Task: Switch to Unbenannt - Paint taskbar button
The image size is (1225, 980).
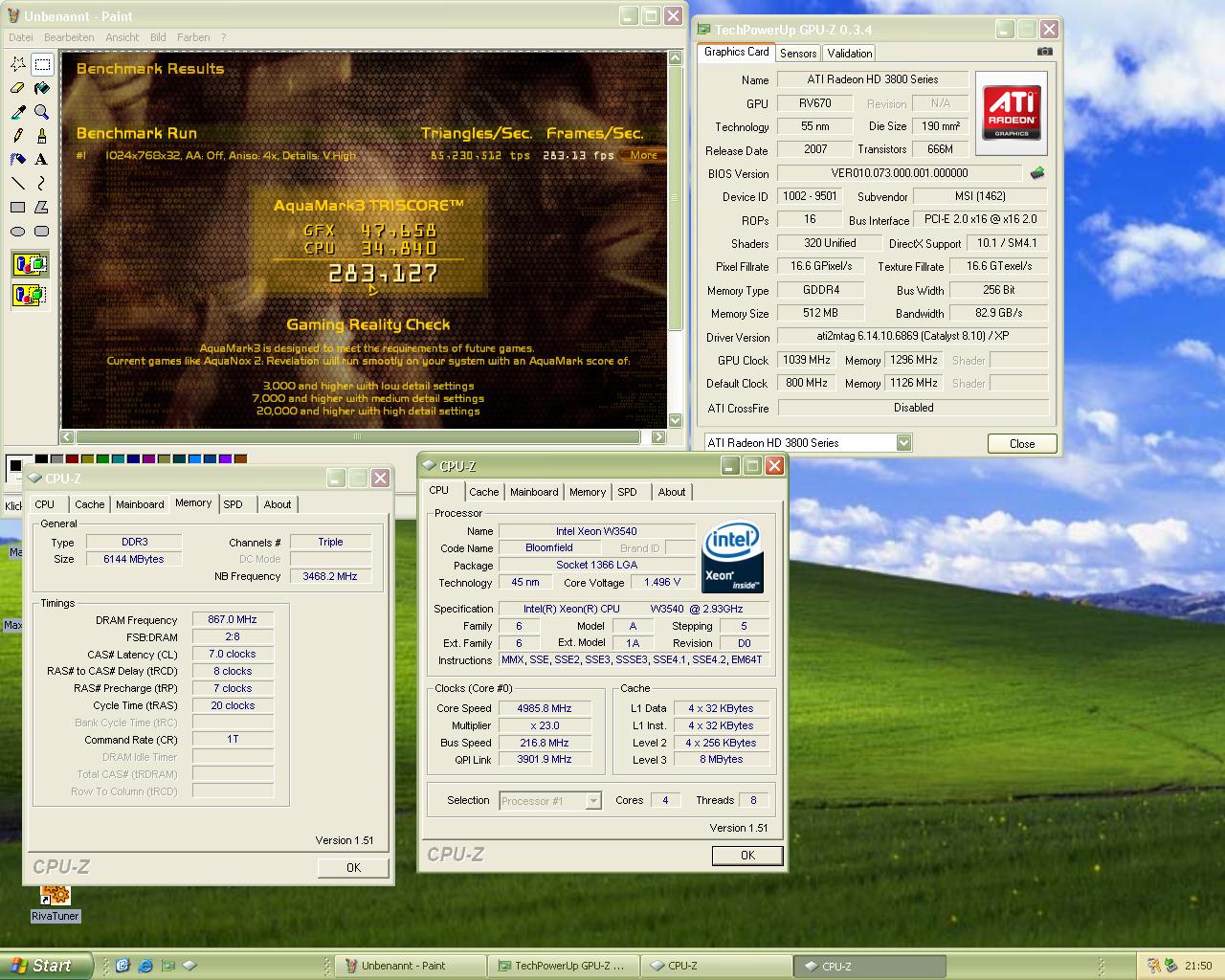Action: tap(412, 966)
